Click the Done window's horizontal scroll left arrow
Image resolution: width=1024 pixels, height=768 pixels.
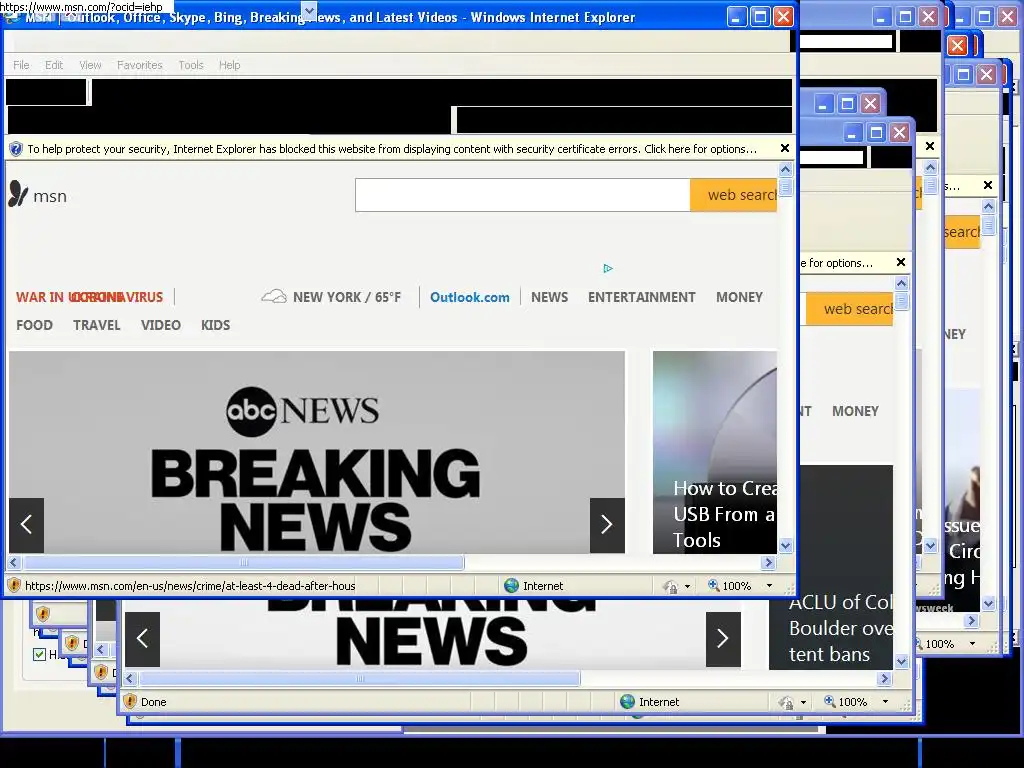130,679
